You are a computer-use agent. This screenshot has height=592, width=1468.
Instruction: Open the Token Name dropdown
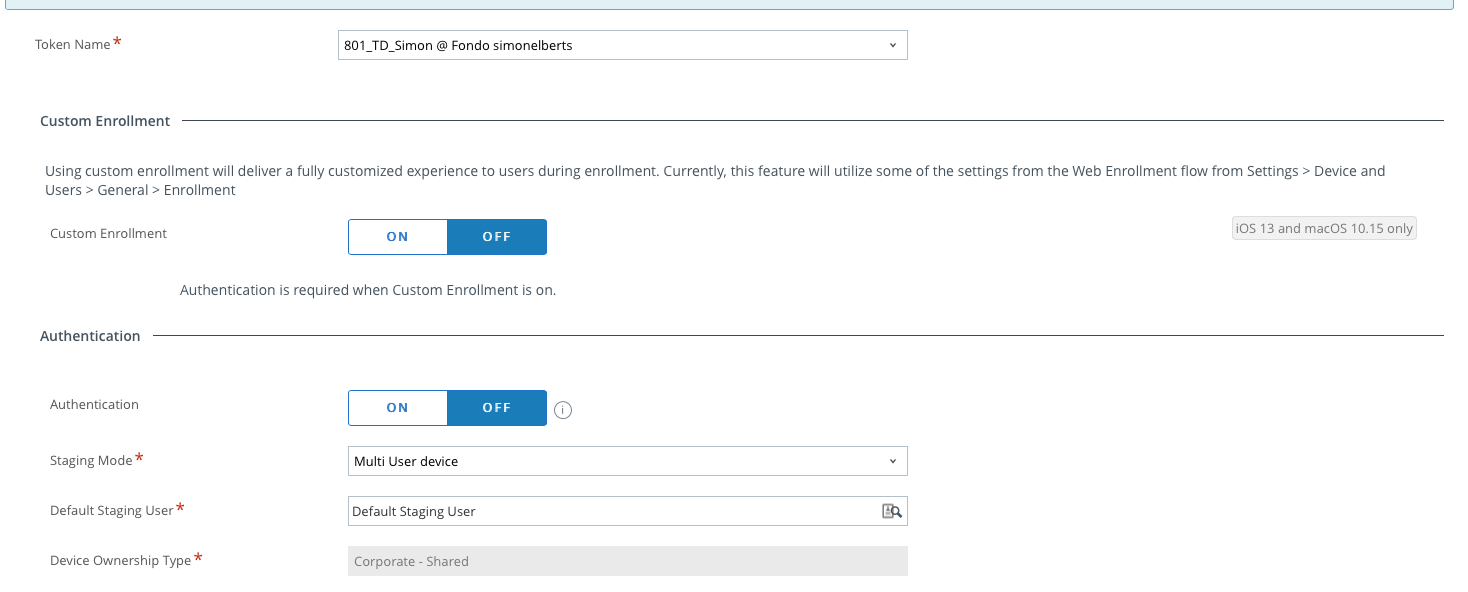pos(622,45)
